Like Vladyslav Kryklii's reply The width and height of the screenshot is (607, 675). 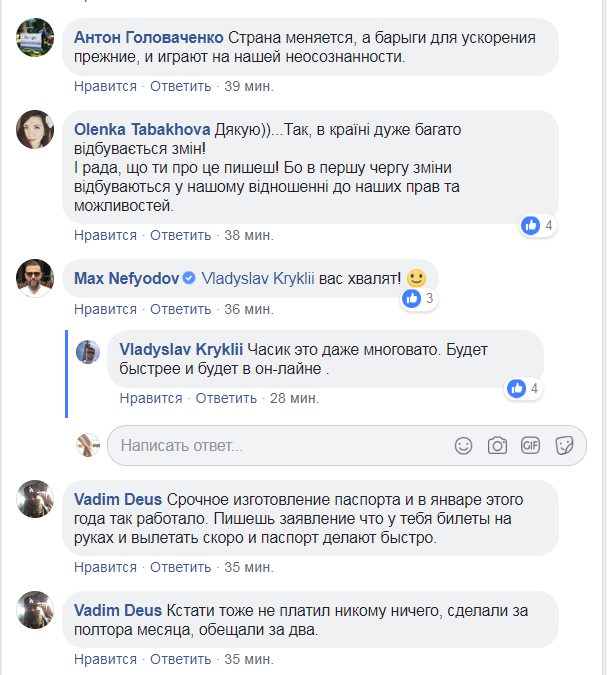click(150, 398)
